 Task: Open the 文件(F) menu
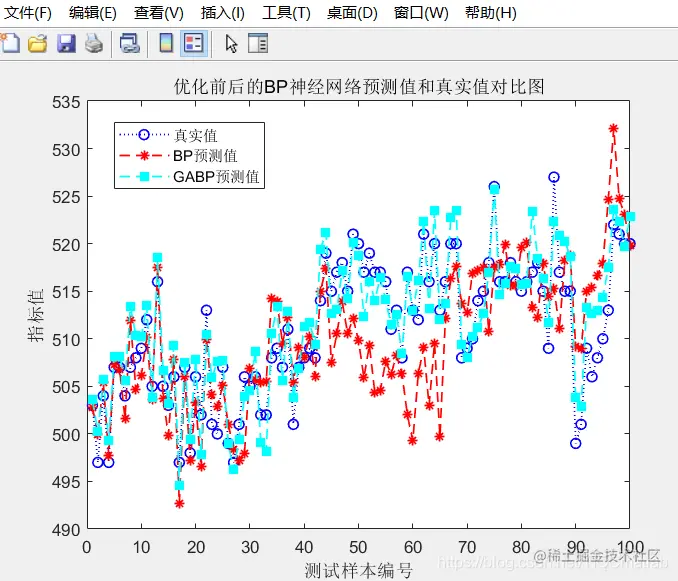[x=28, y=13]
